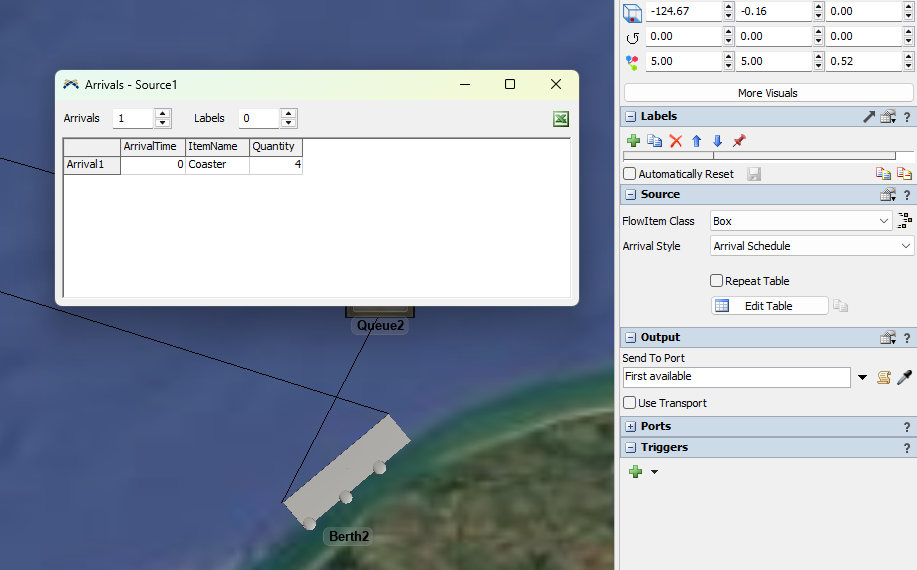Open Excel export icon in Arrivals window
The width and height of the screenshot is (917, 570).
click(x=561, y=119)
